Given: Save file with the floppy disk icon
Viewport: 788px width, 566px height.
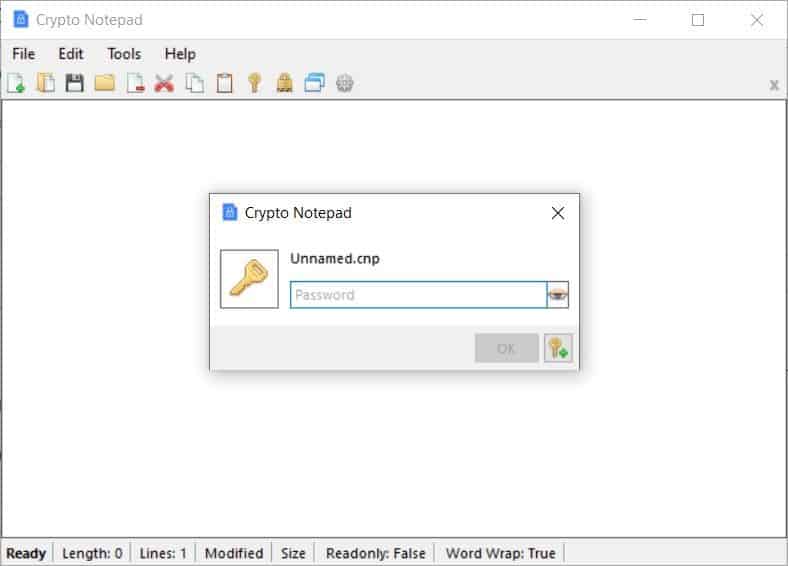Looking at the screenshot, I should tap(75, 83).
